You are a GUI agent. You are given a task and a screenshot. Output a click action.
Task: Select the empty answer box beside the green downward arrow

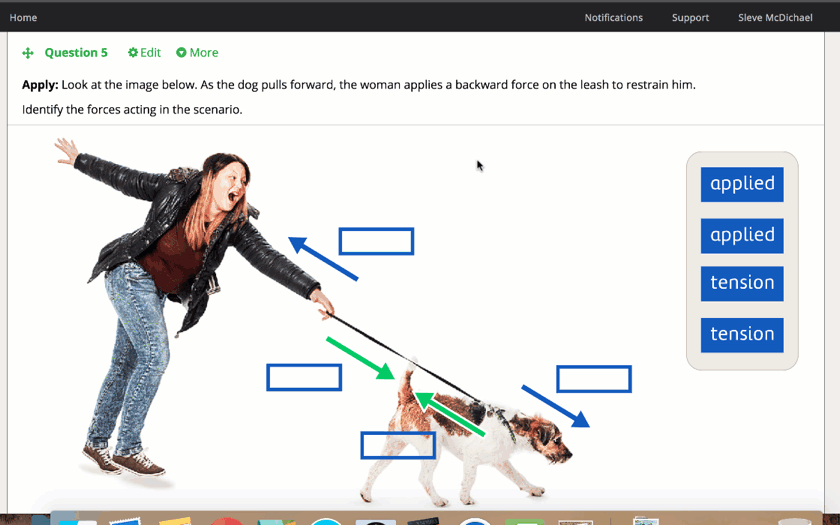click(304, 377)
